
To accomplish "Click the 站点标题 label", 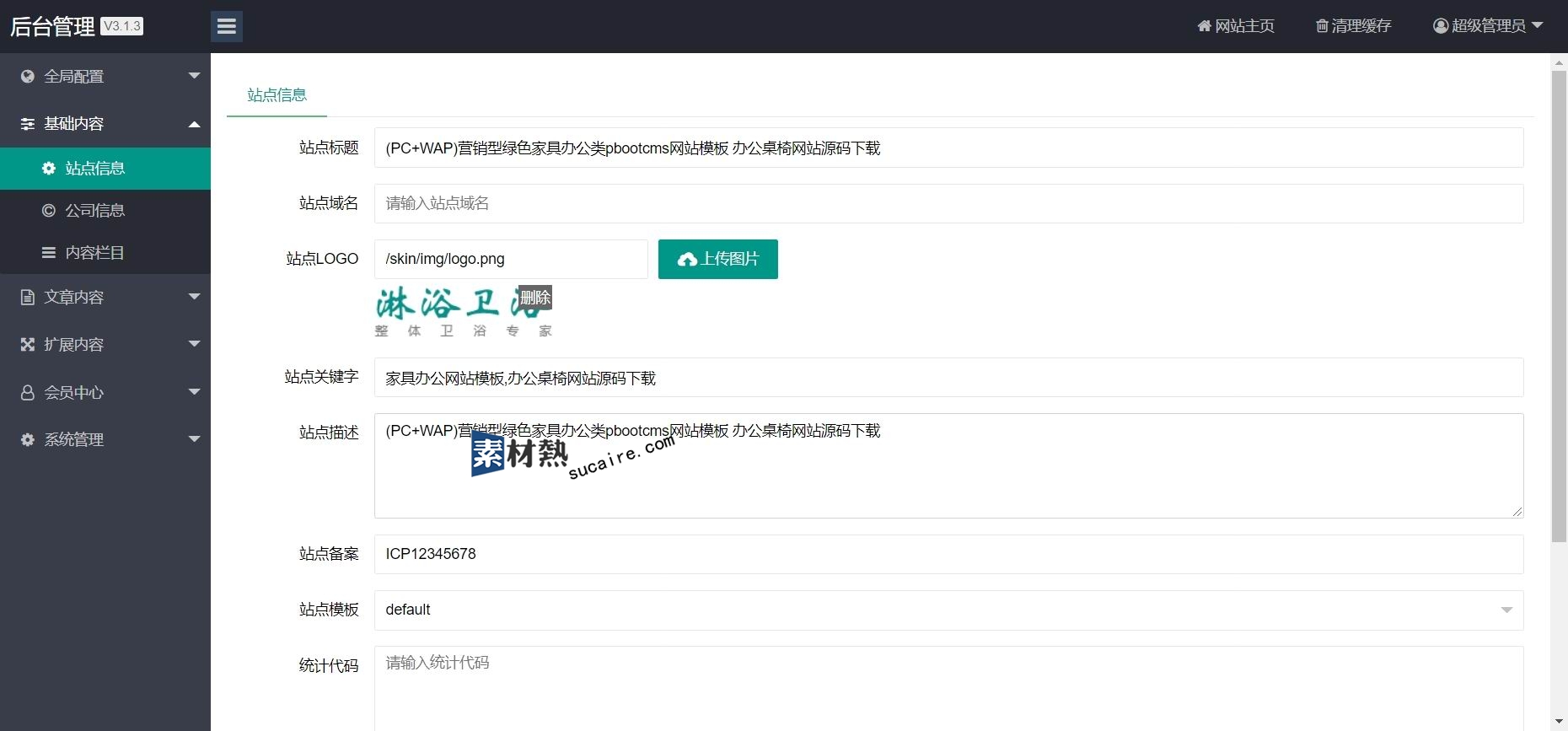I will [329, 148].
